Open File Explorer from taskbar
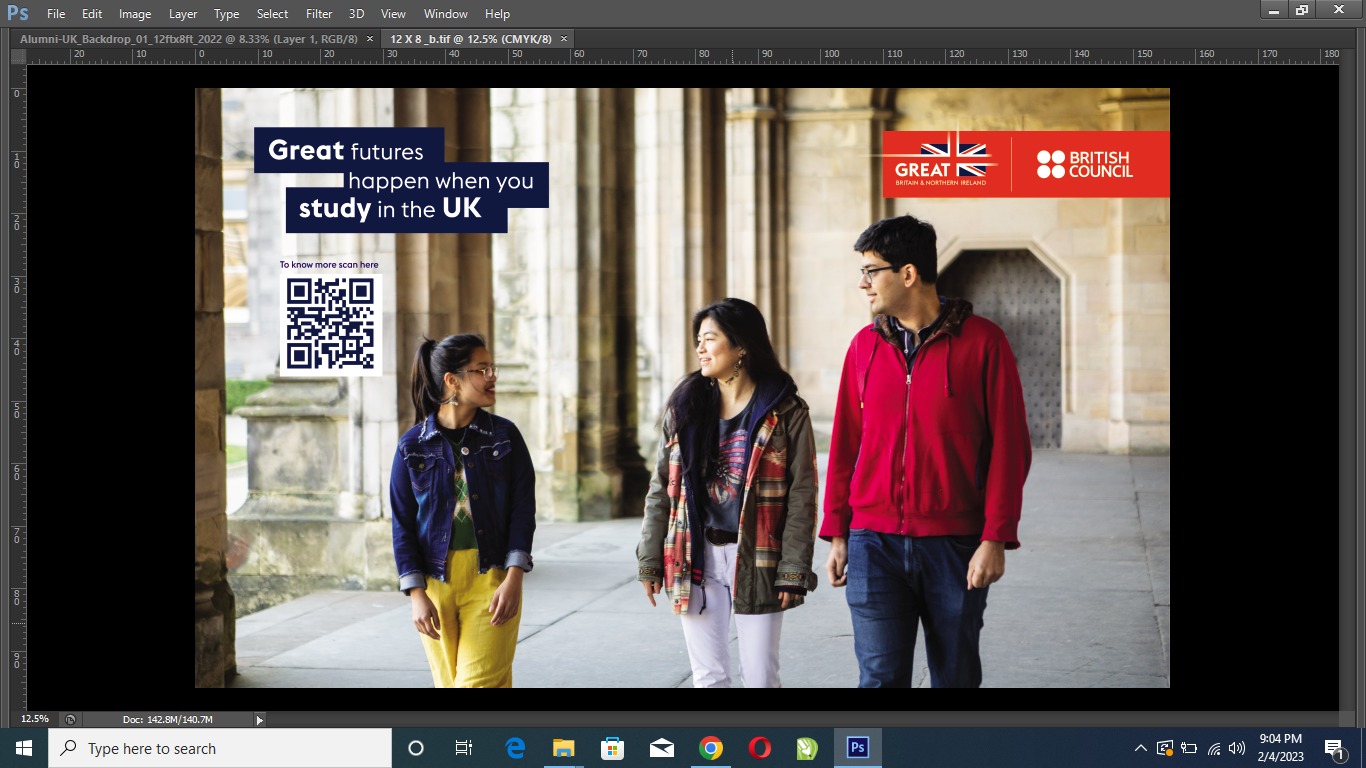1366x768 pixels. pos(564,748)
